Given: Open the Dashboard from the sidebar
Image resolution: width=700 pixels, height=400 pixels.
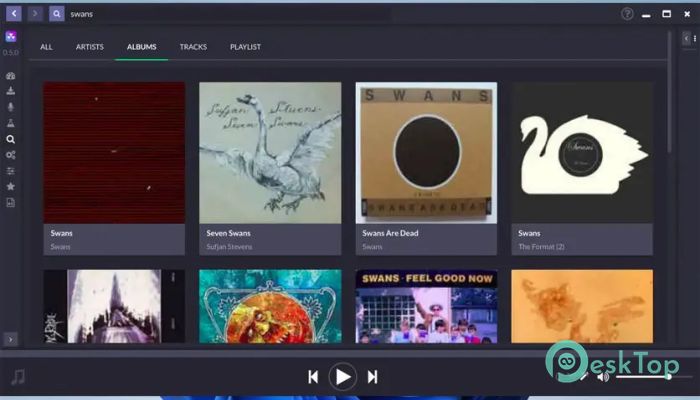Looking at the screenshot, I should tap(11, 76).
